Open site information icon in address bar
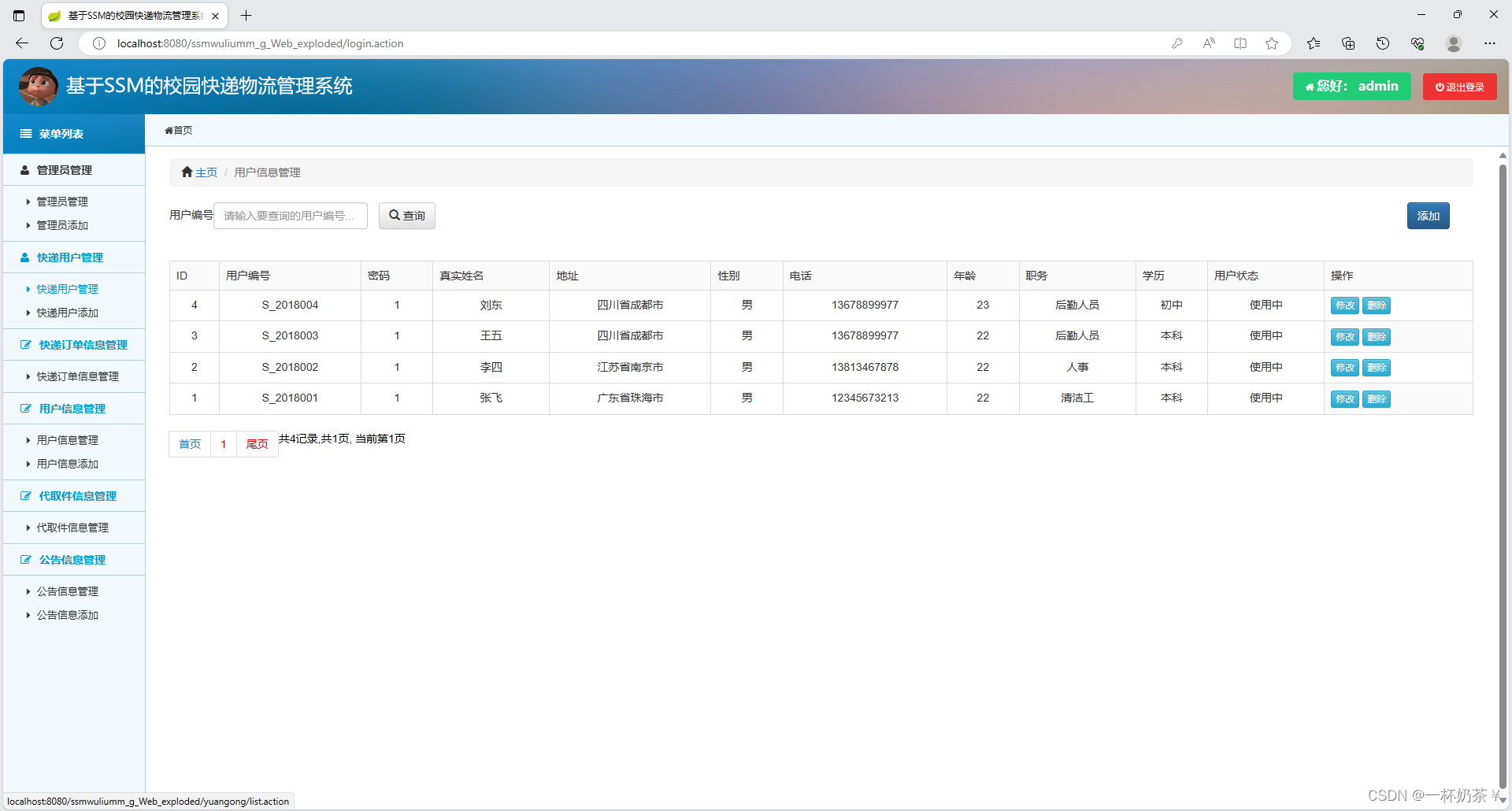The image size is (1512, 811). tap(99, 43)
